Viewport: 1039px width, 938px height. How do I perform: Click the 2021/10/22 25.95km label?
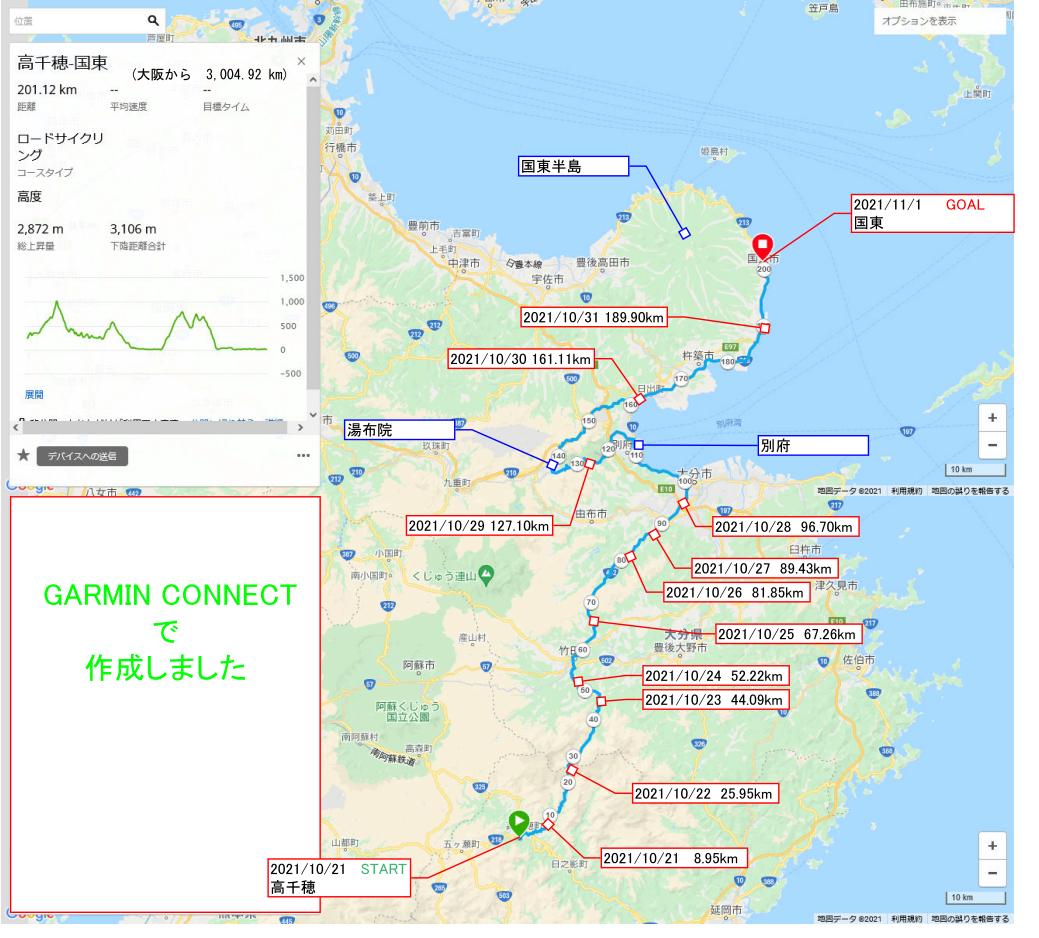705,794
